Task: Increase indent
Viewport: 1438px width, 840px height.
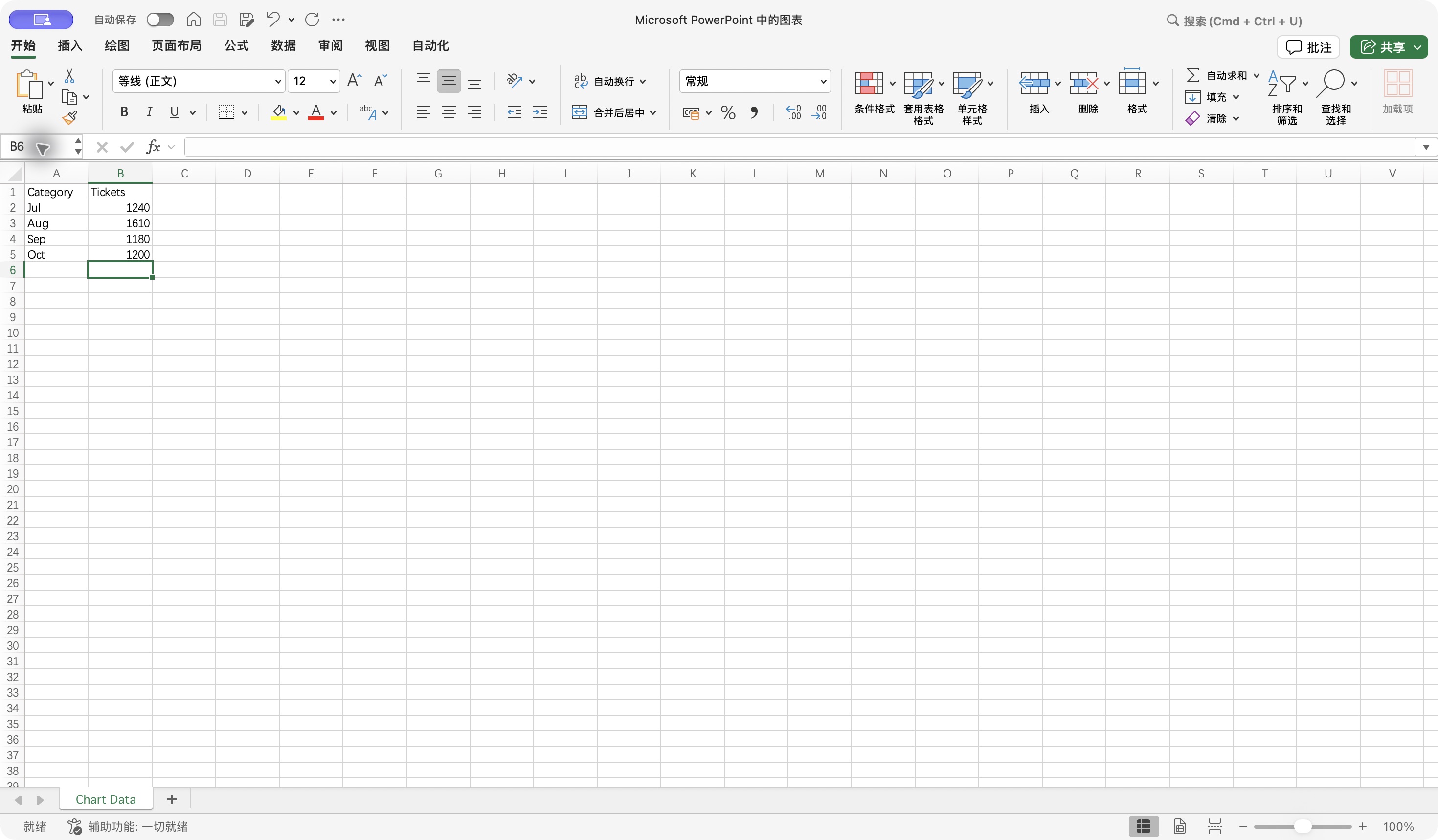Action: 540,112
